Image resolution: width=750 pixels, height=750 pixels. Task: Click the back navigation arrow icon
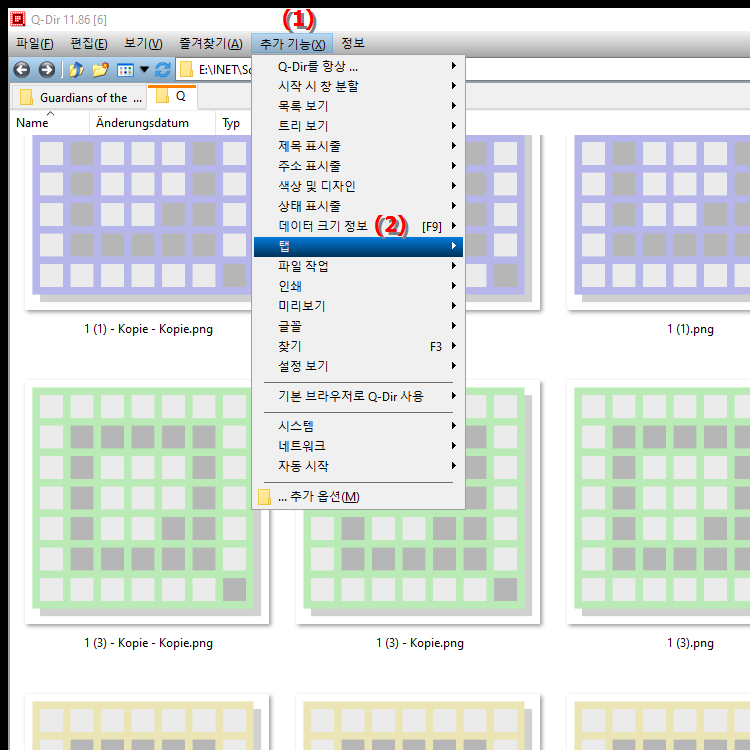pos(22,70)
